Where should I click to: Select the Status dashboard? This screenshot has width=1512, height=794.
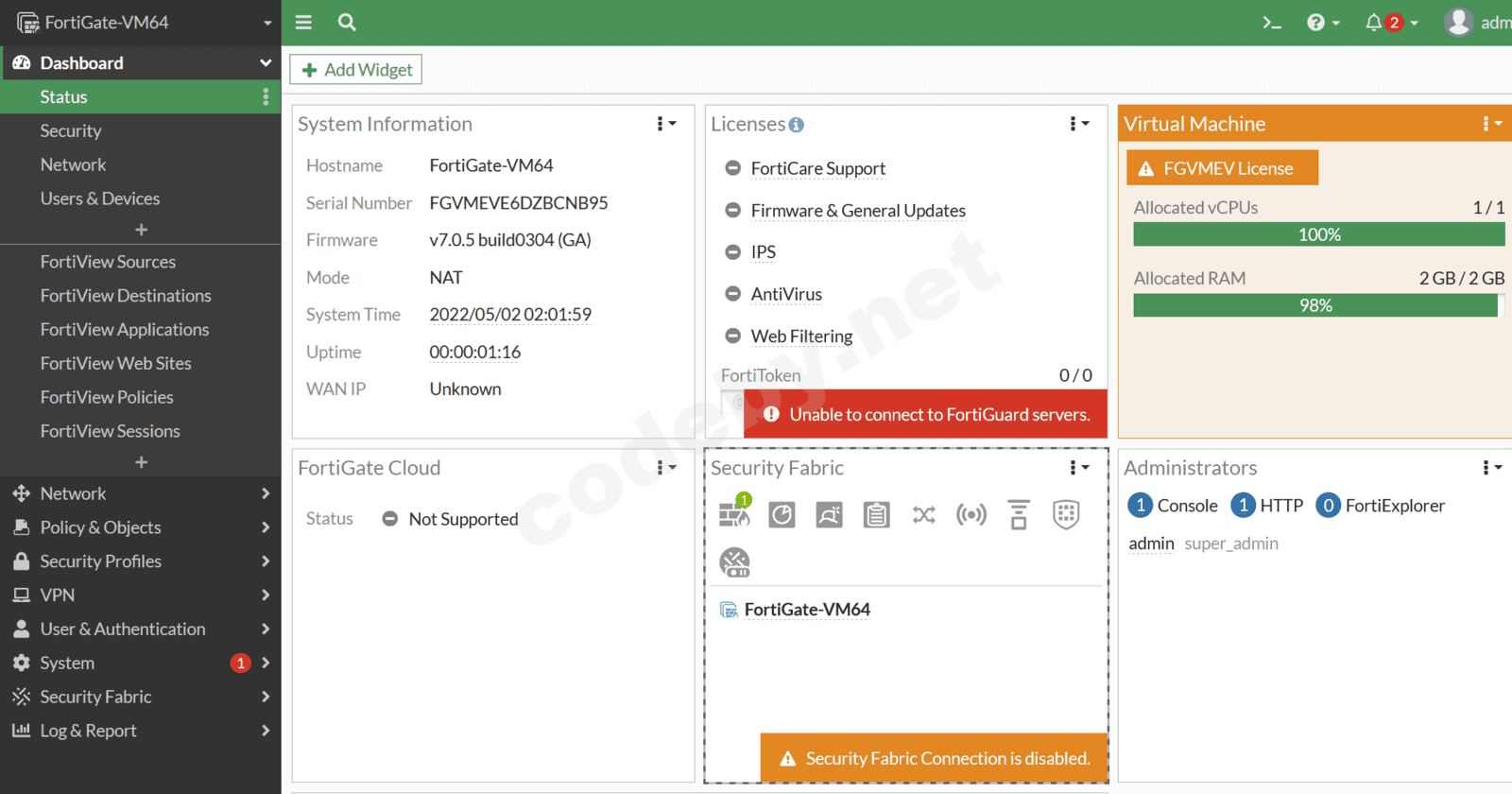[x=141, y=97]
